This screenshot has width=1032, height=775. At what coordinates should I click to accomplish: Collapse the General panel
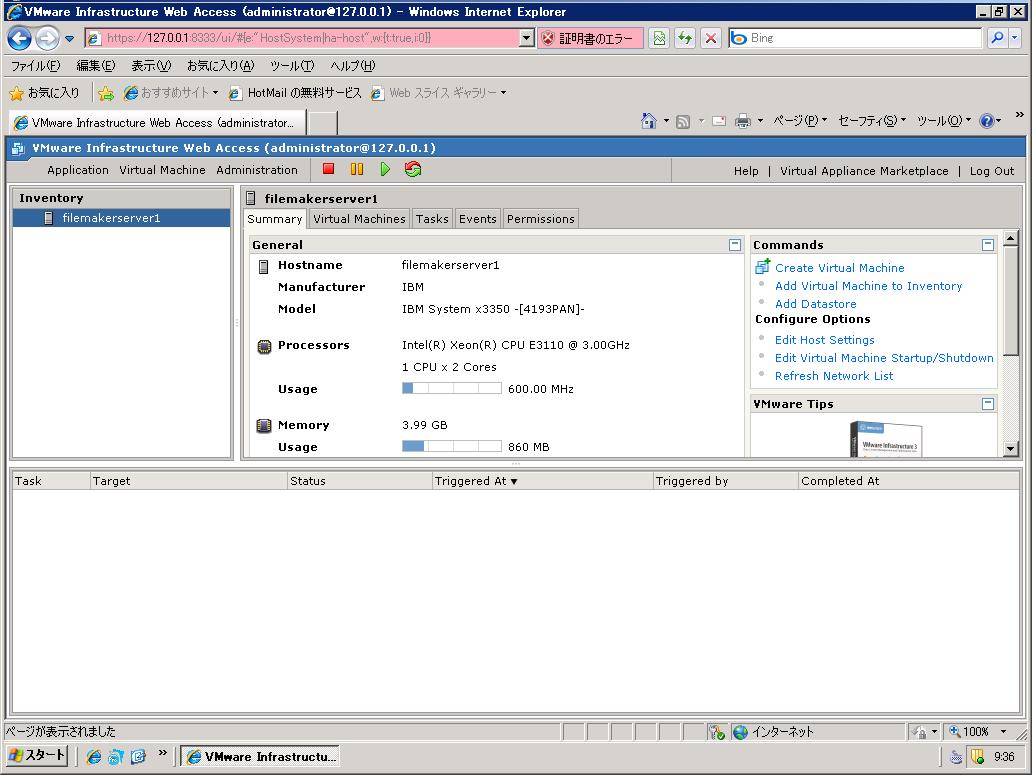tap(735, 245)
